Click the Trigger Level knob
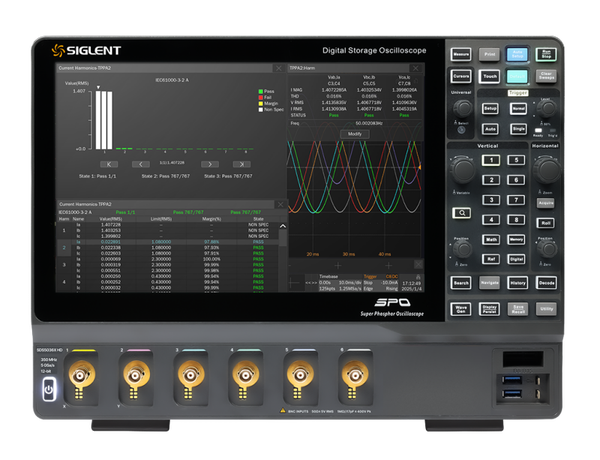The image size is (600, 460). pos(547,109)
